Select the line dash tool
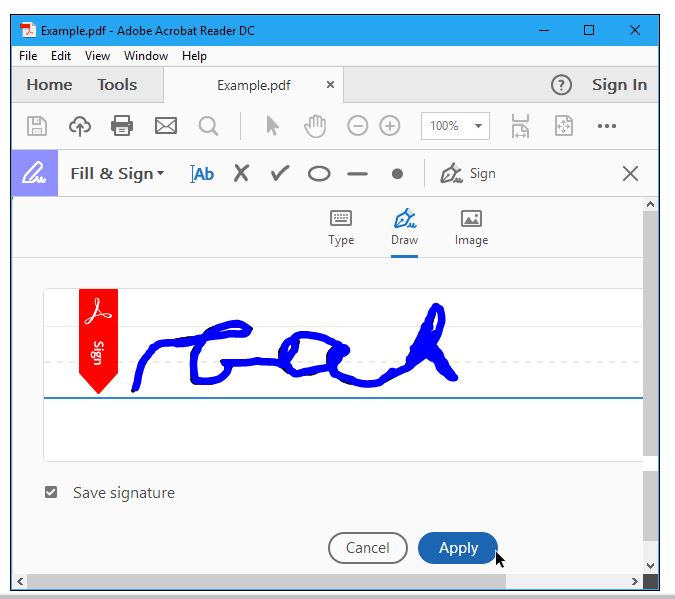This screenshot has width=675, height=599. [357, 174]
